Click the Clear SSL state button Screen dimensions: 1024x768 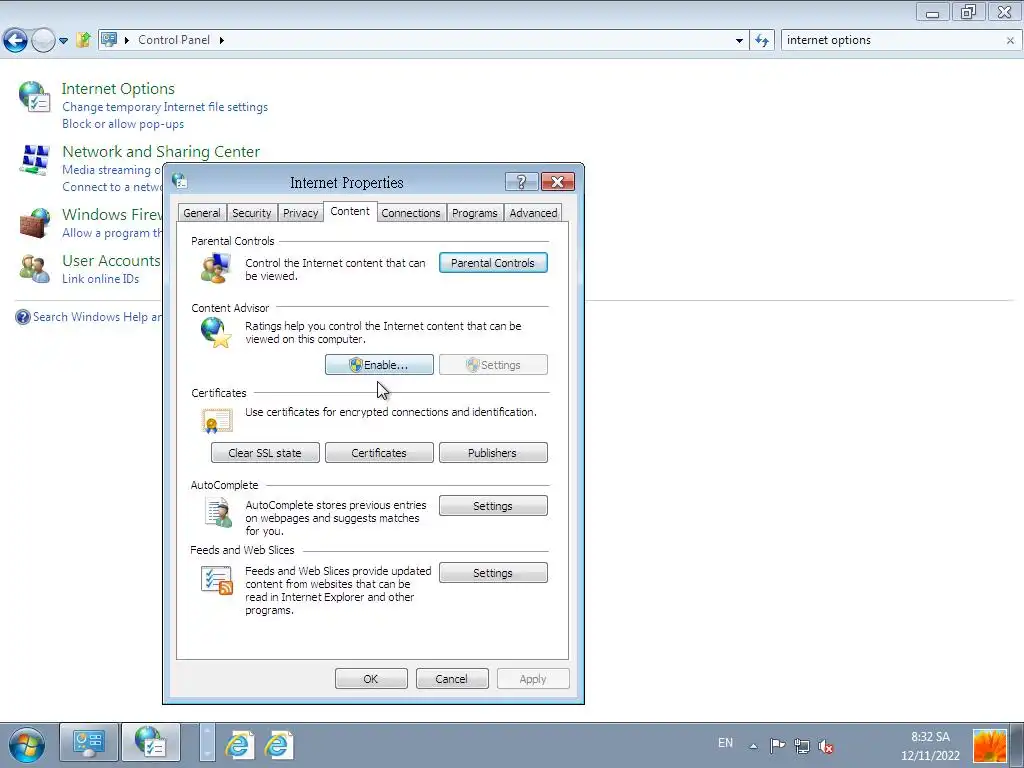pyautogui.click(x=265, y=453)
